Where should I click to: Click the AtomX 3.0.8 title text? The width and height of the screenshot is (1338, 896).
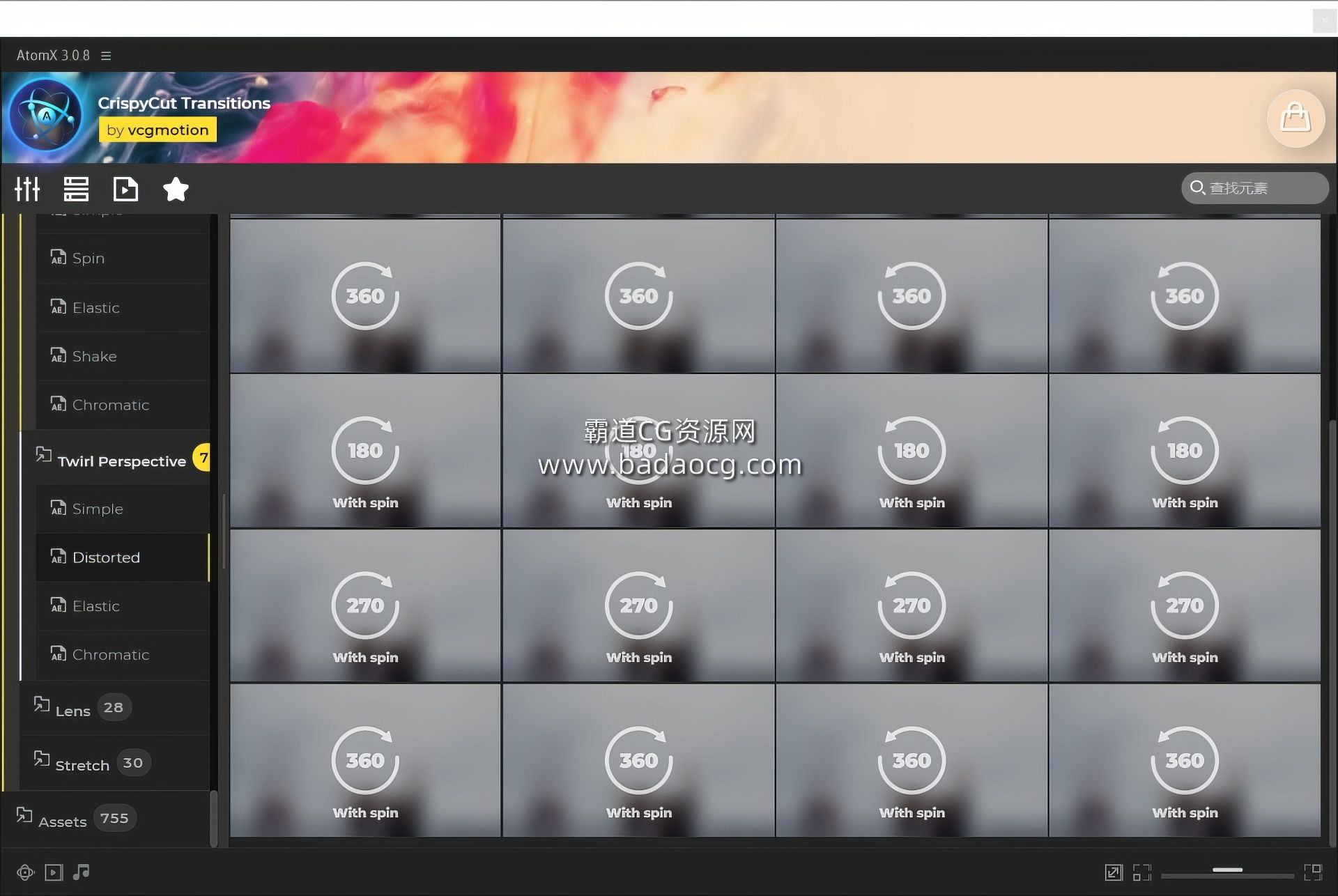point(53,55)
